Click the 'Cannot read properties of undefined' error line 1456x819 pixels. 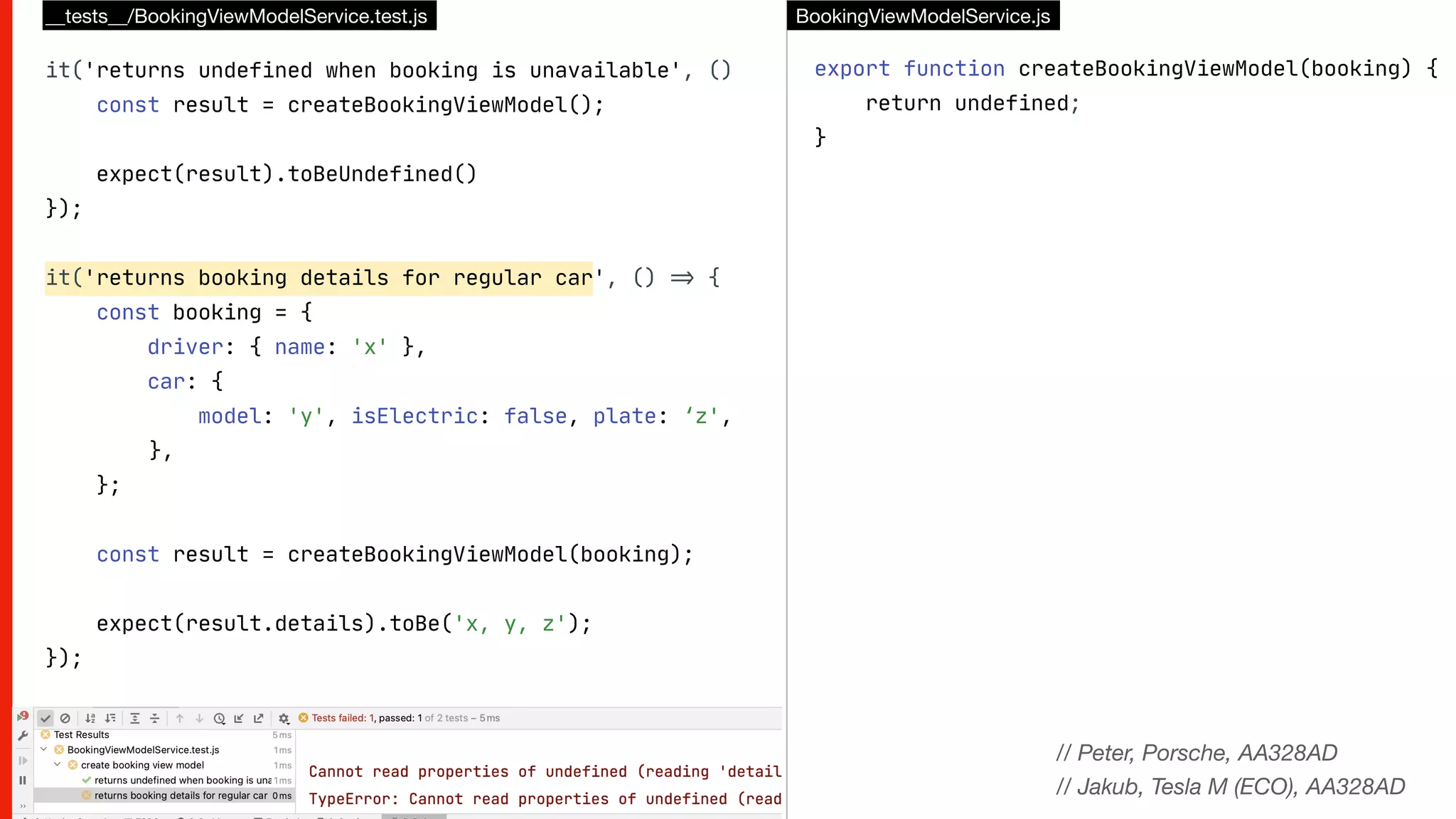click(x=545, y=771)
